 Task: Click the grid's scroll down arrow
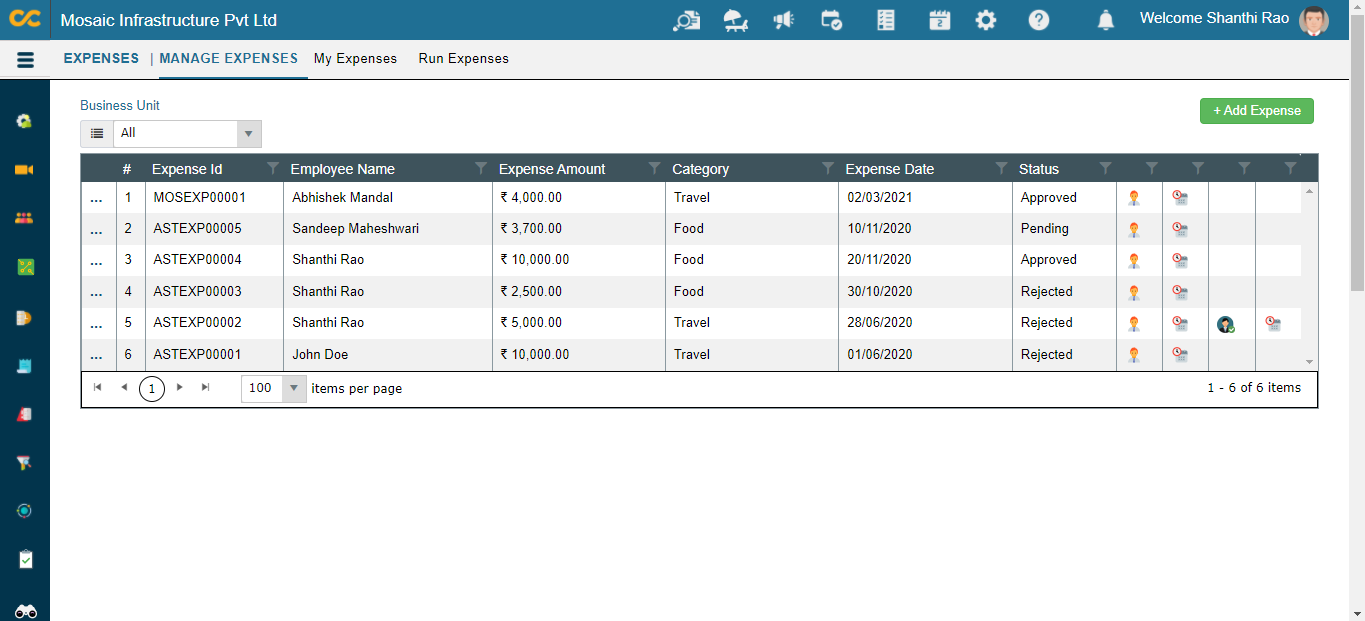click(x=1309, y=361)
